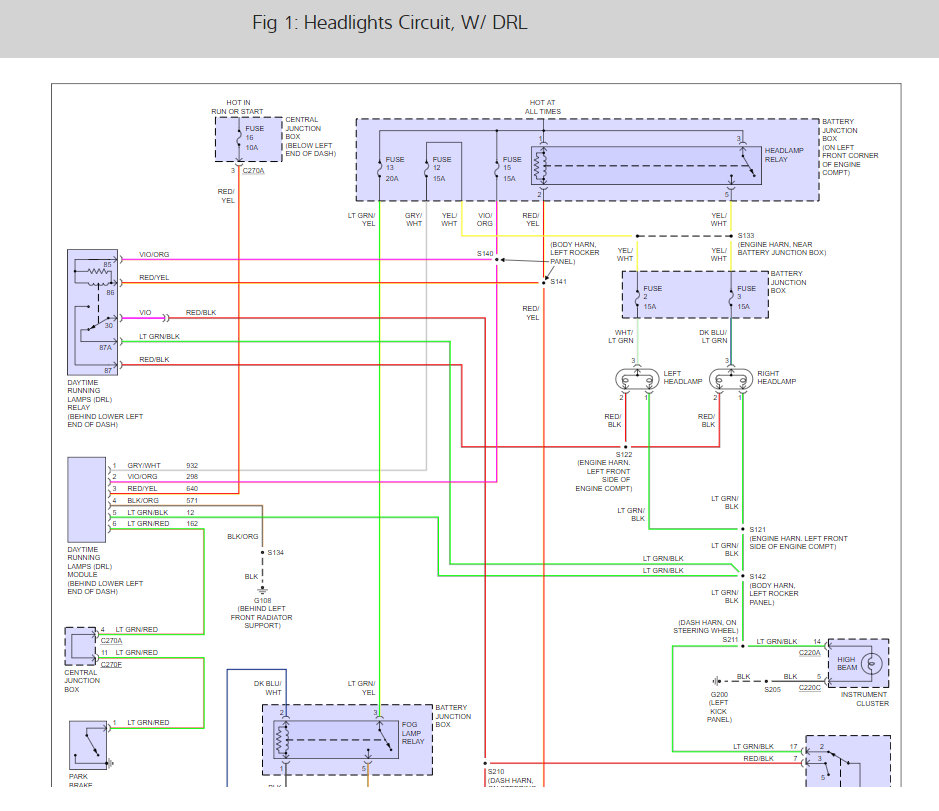939x811 pixels.
Task: Select splice label S142
Action: coord(758,576)
